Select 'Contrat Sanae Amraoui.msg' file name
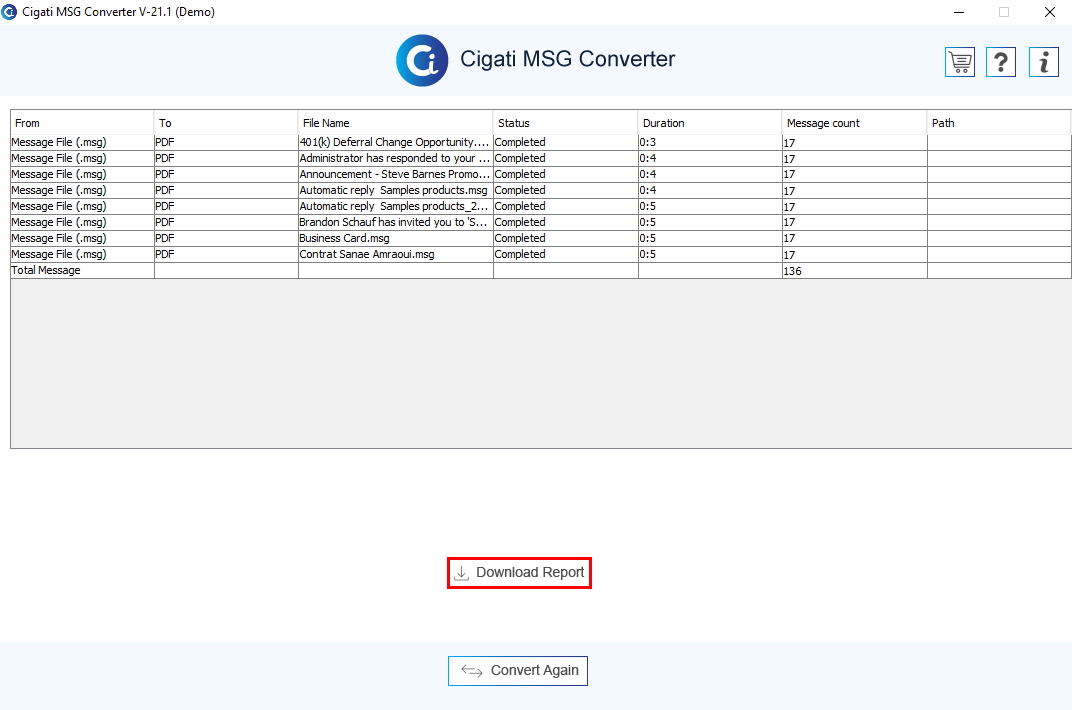The height and width of the screenshot is (710, 1072). (x=395, y=254)
